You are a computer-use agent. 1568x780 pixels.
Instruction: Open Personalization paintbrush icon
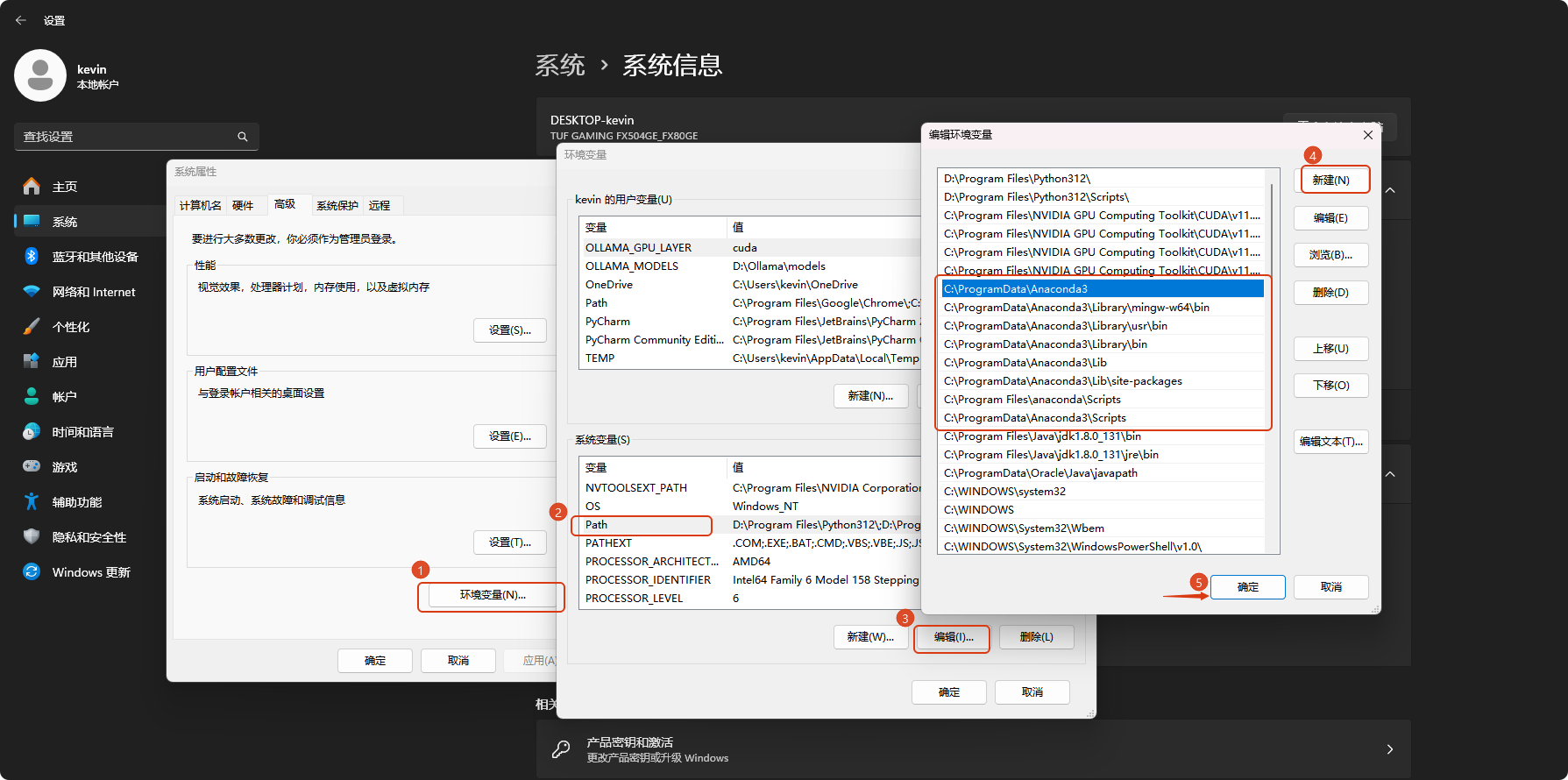(32, 326)
